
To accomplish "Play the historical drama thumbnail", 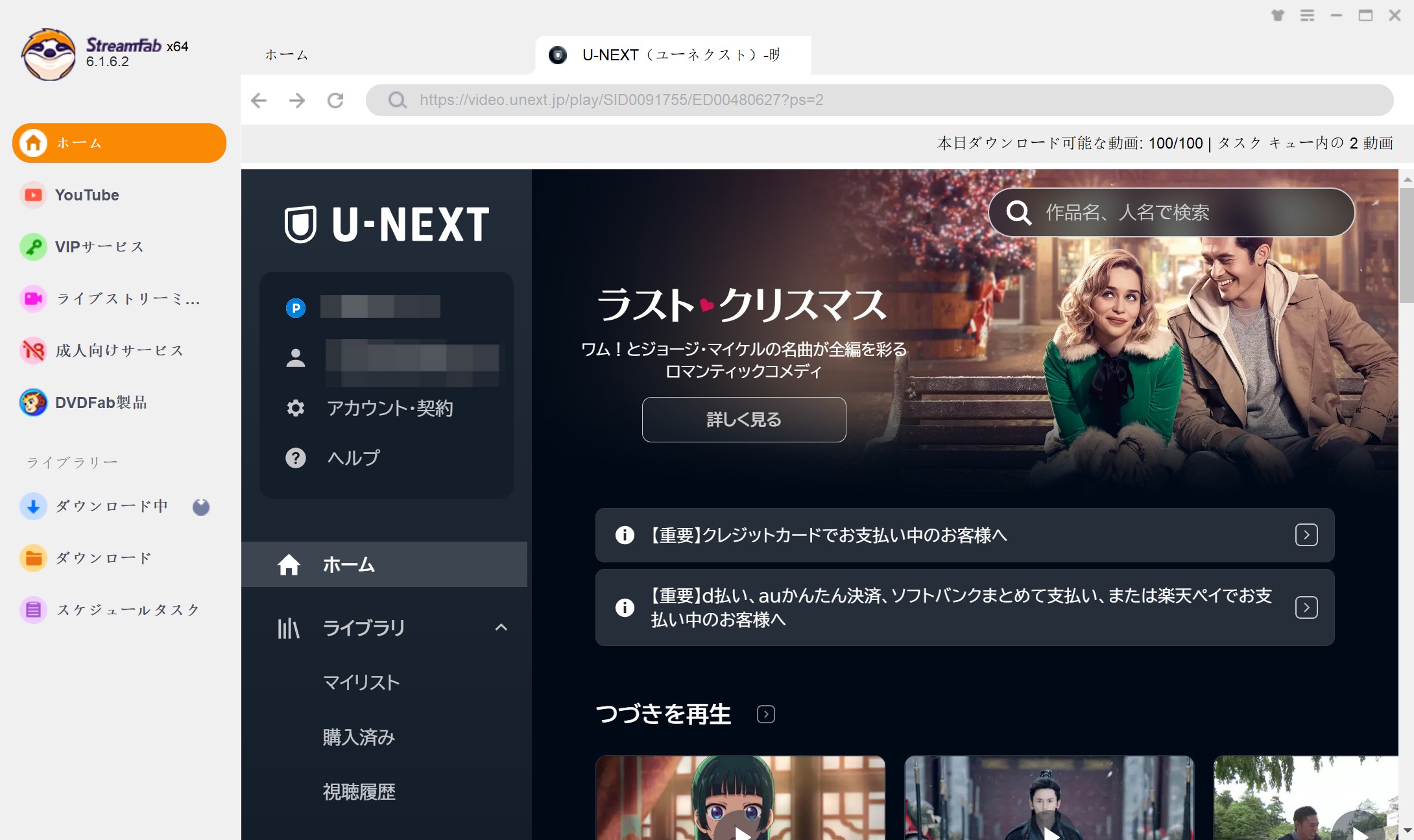I will [x=1049, y=798].
